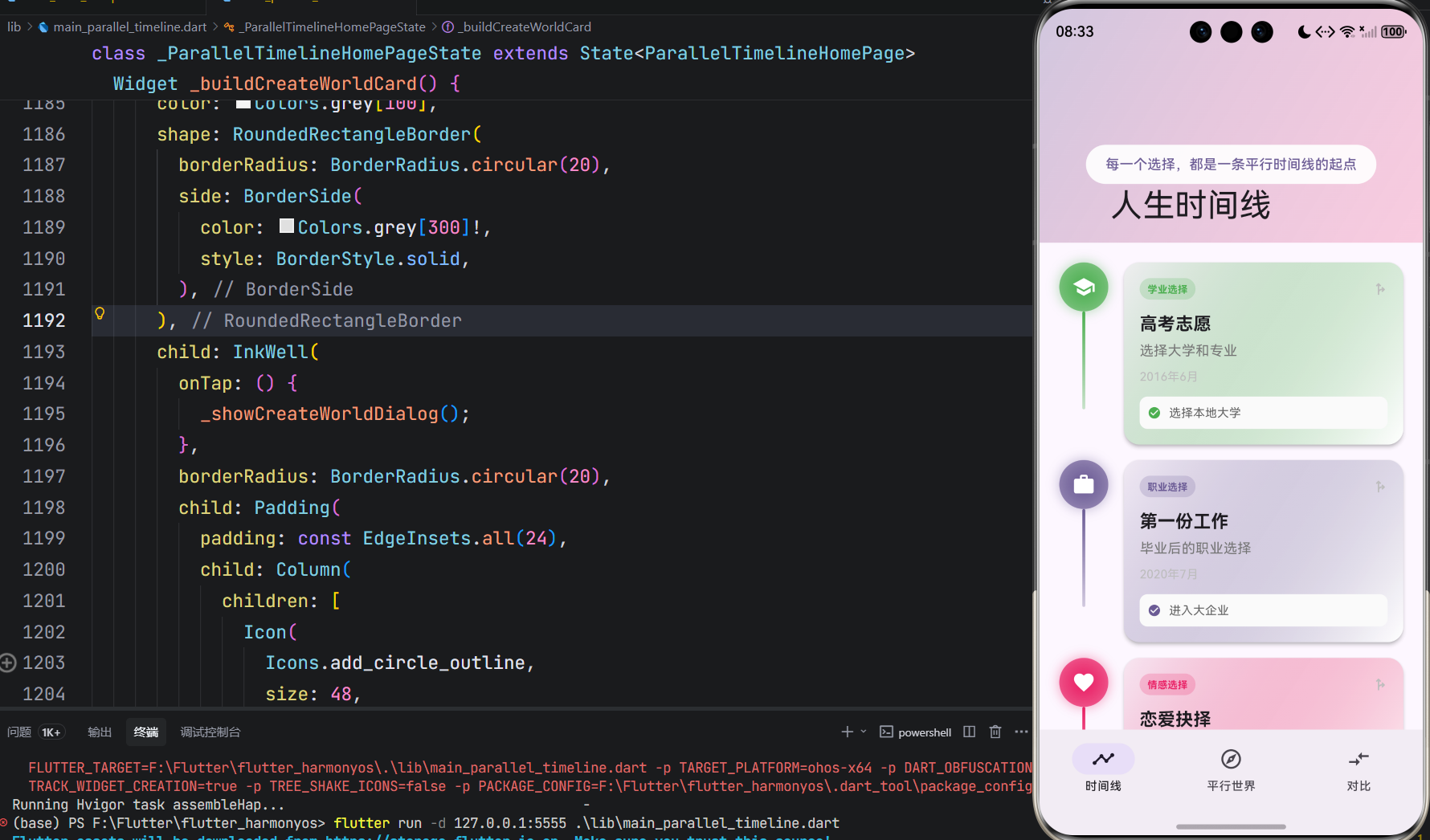The height and width of the screenshot is (840, 1430).
Task: Switch to 平行世界 tab in phone app
Action: point(1231,769)
